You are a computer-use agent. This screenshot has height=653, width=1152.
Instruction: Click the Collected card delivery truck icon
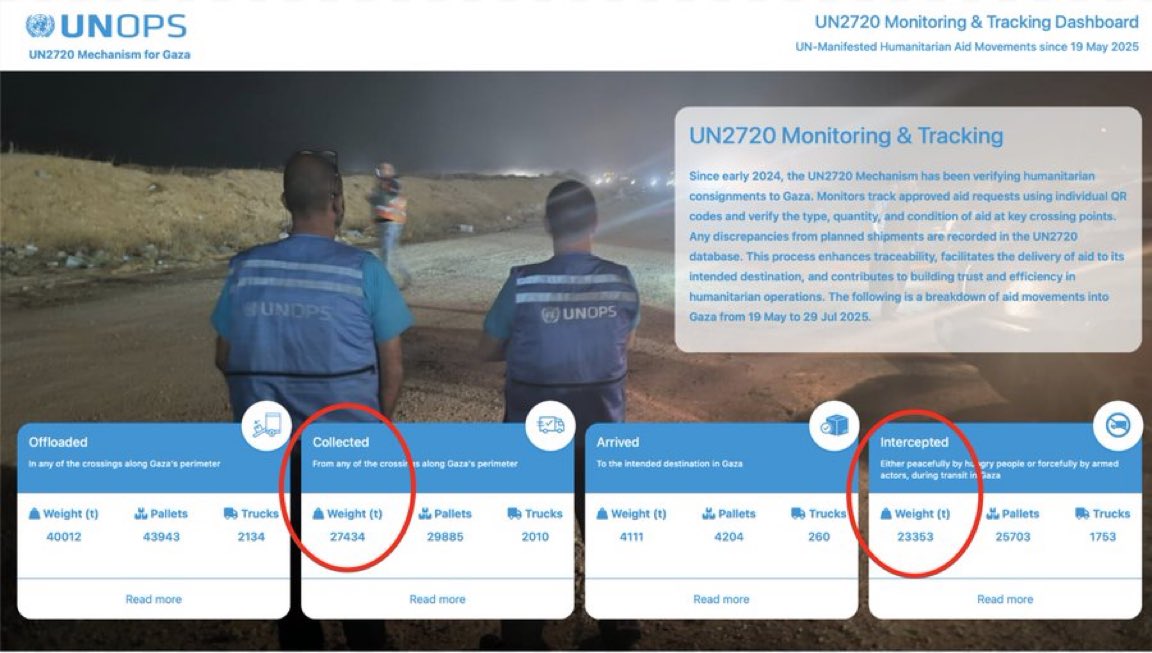click(x=551, y=425)
